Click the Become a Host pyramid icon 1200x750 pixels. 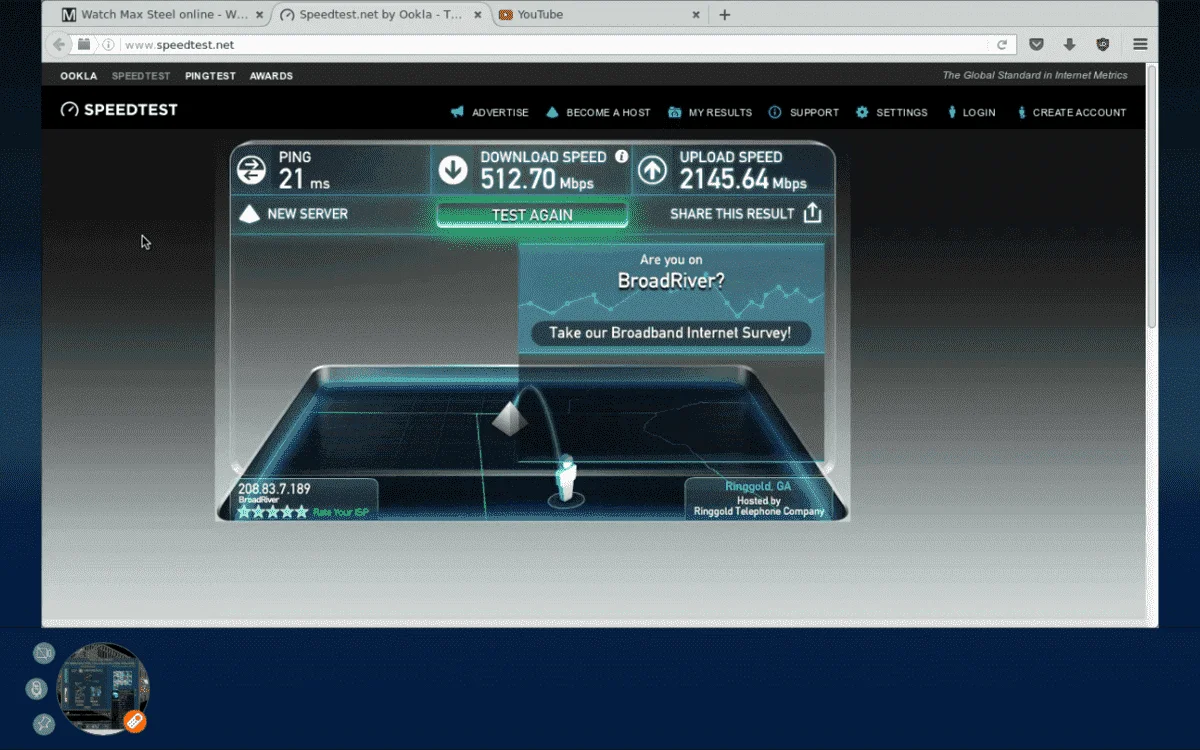click(x=552, y=112)
